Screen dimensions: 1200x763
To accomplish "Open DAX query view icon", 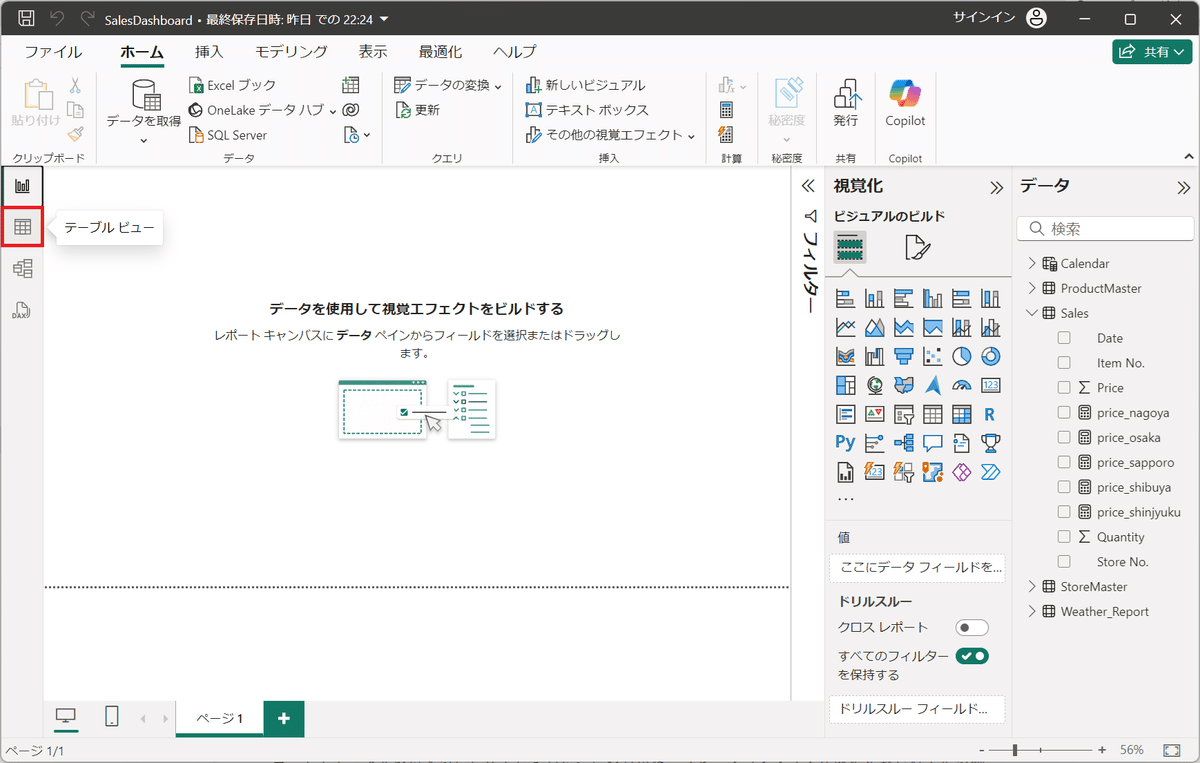I will (22, 309).
